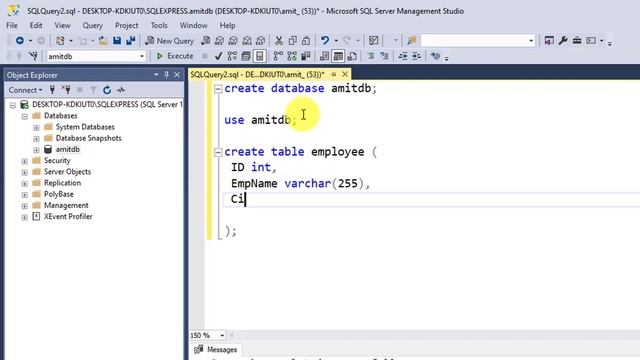Click the New Query button
The width and height of the screenshot is (640, 360).
coord(170,40)
